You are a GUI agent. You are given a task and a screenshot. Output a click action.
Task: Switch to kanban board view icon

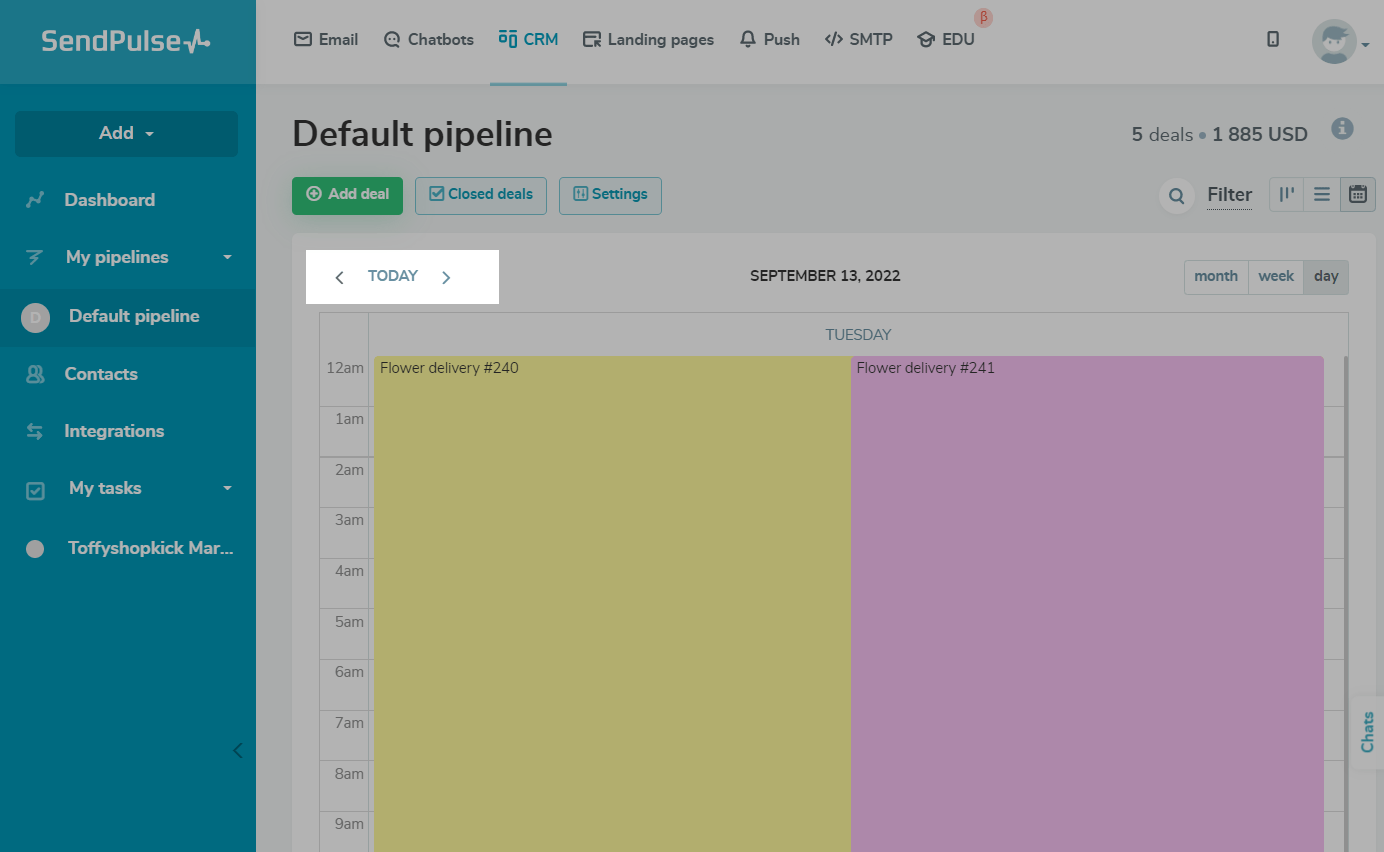pyautogui.click(x=1286, y=195)
